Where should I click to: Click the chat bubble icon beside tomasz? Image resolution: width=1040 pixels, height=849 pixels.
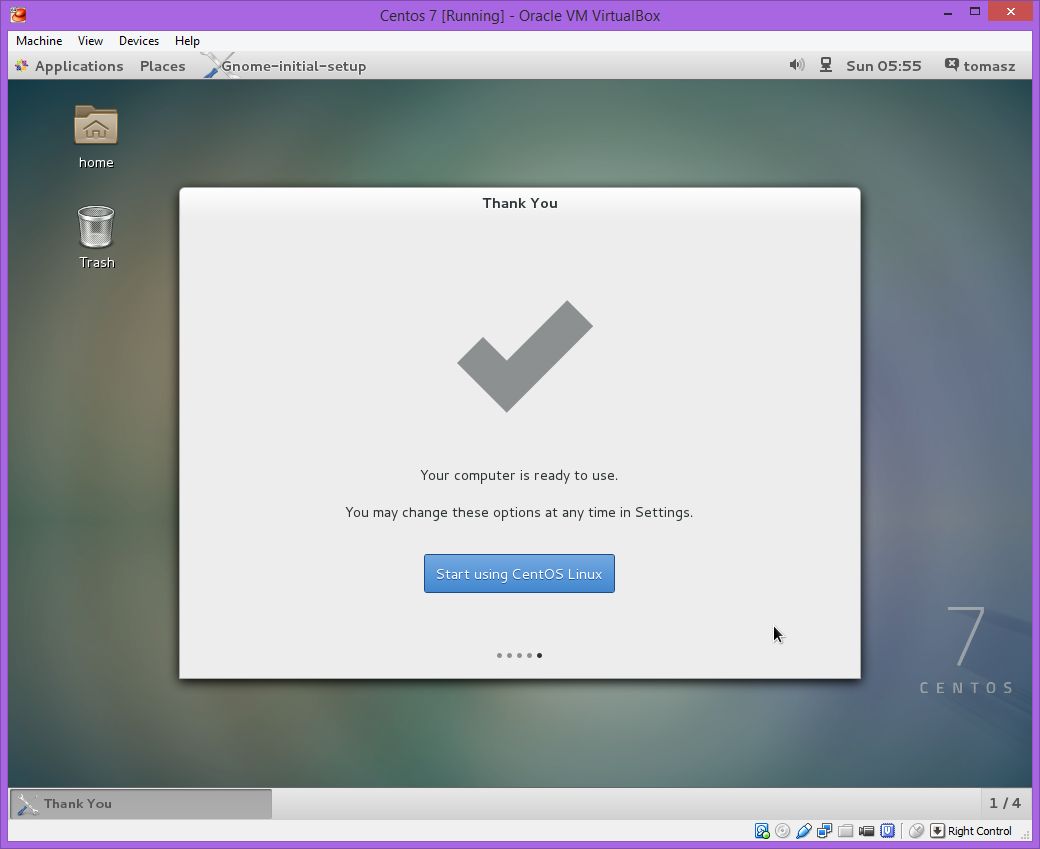(952, 64)
